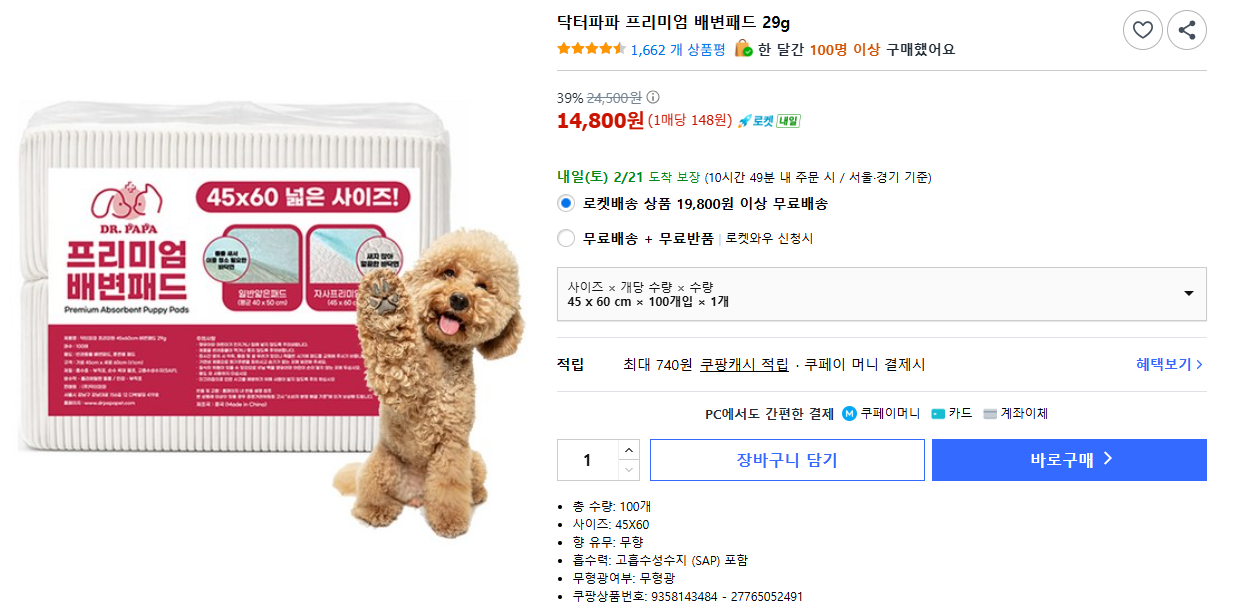
Task: Increase quantity with up stepper arrow
Action: [x=628, y=450]
